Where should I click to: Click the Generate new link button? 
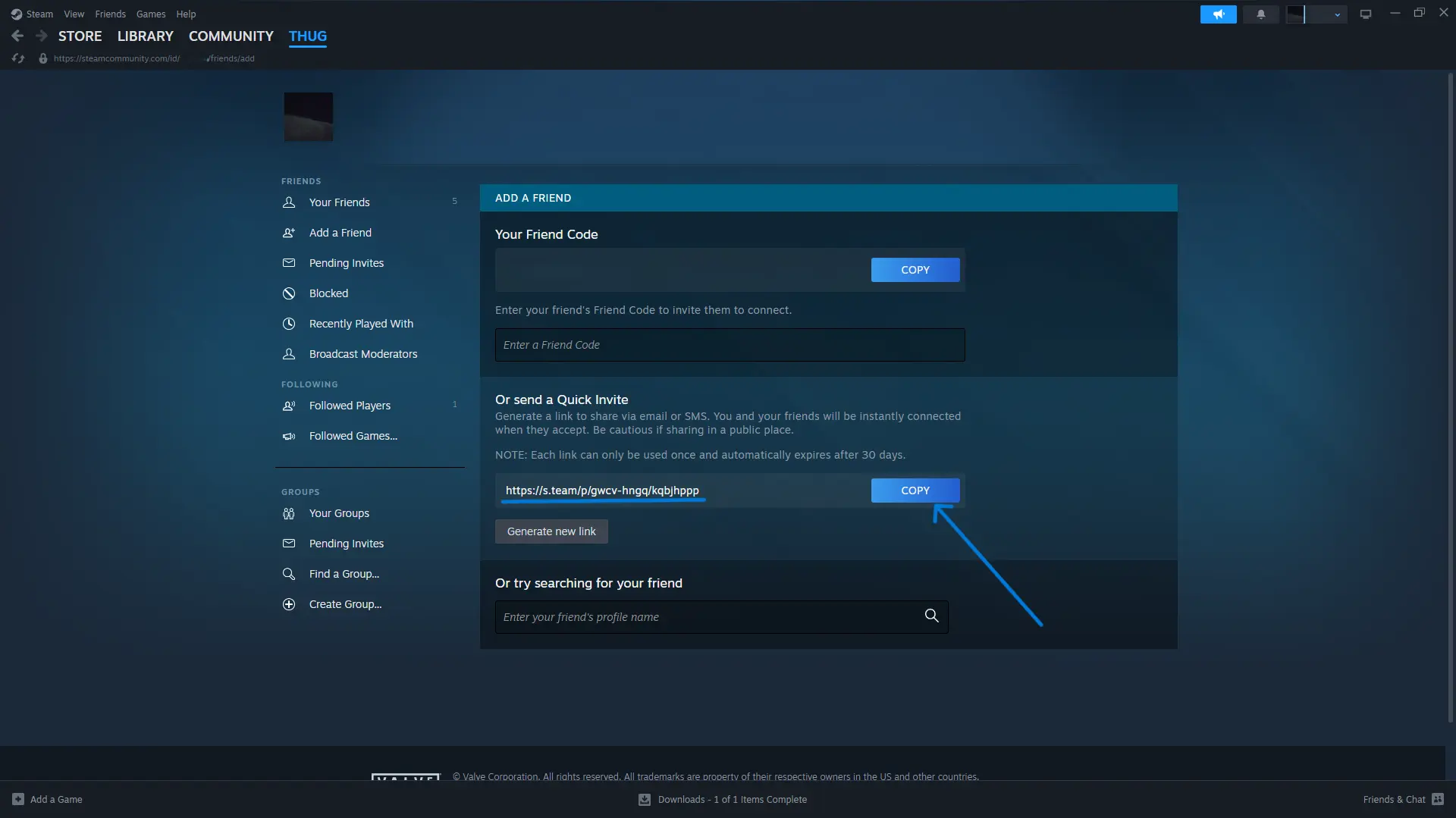click(551, 531)
